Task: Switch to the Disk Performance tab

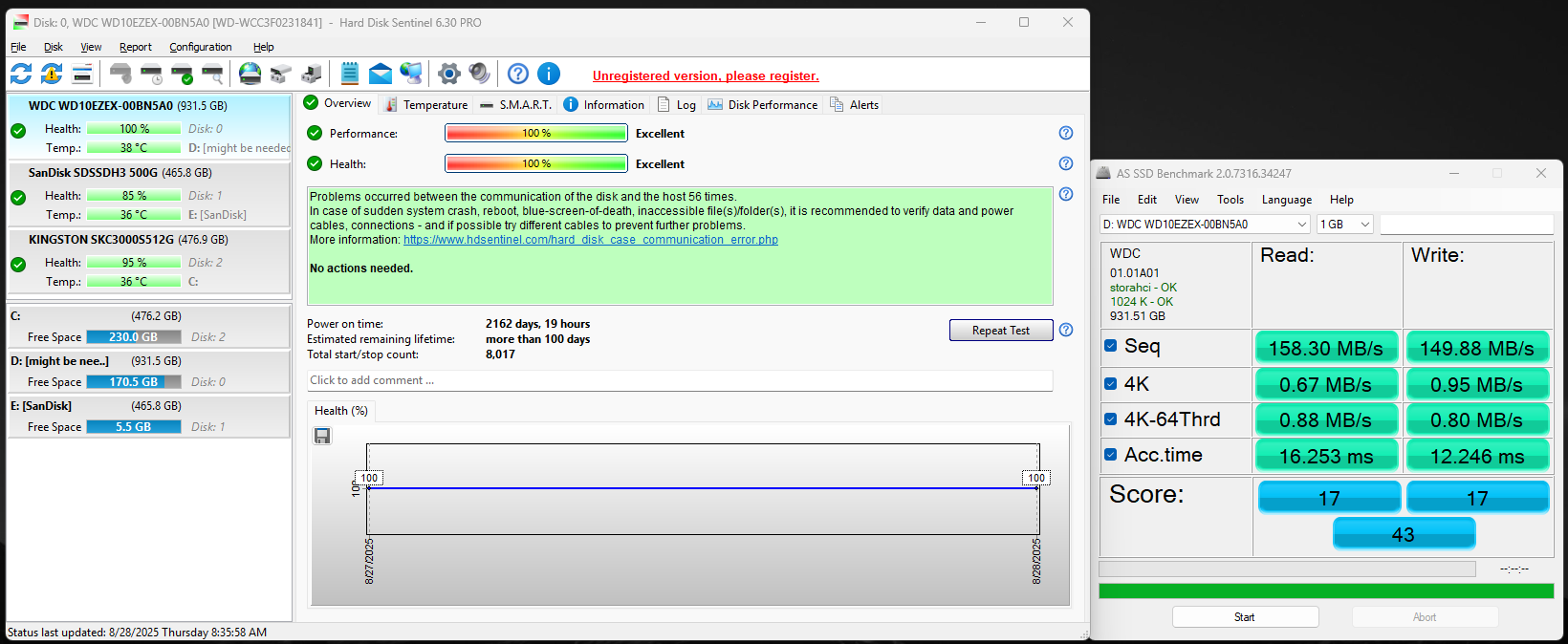Action: tap(763, 104)
